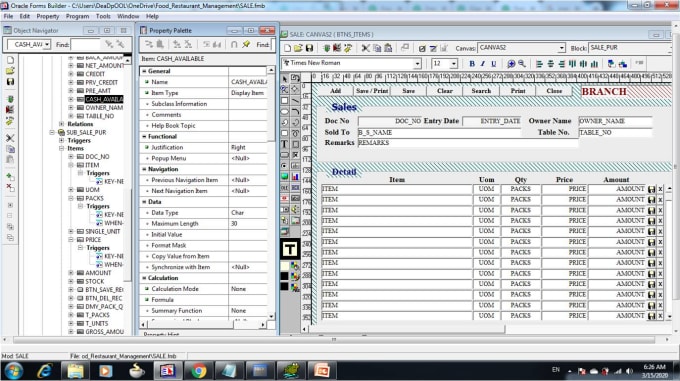Click Run Form Debug icon in Navigator sidebar

pos(10,110)
